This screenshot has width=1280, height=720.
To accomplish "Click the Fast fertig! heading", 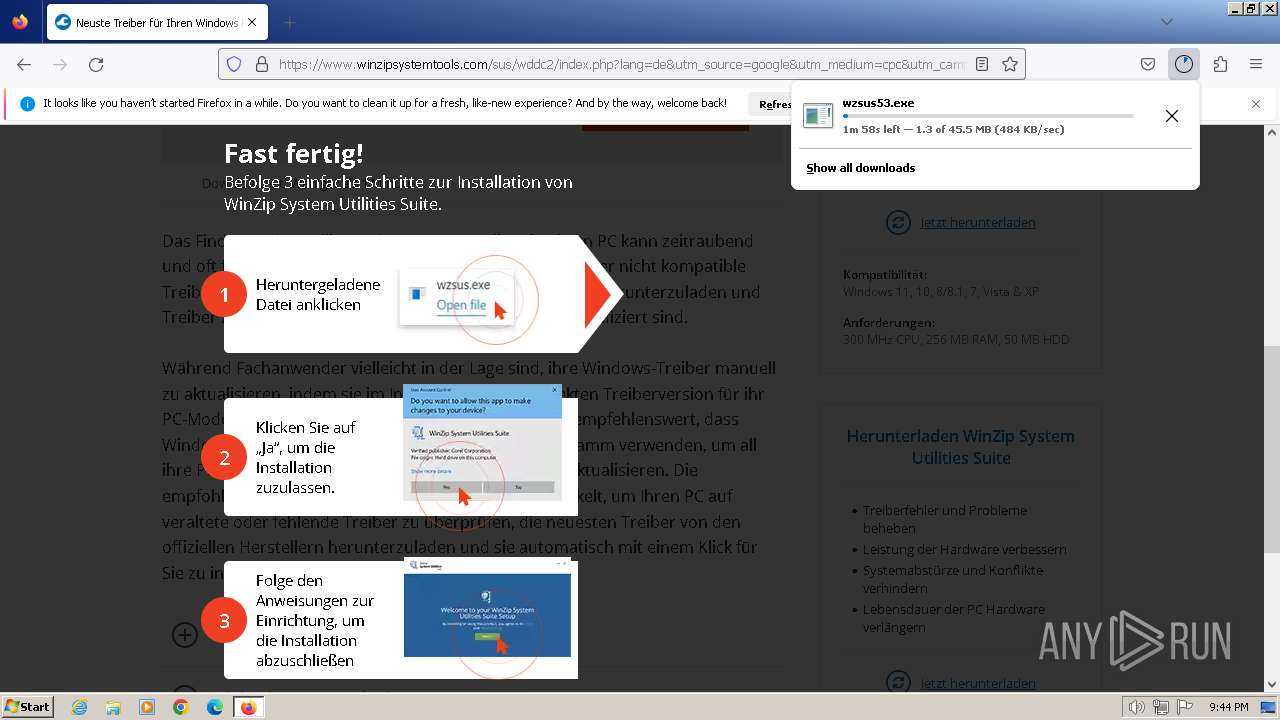I will point(294,153).
